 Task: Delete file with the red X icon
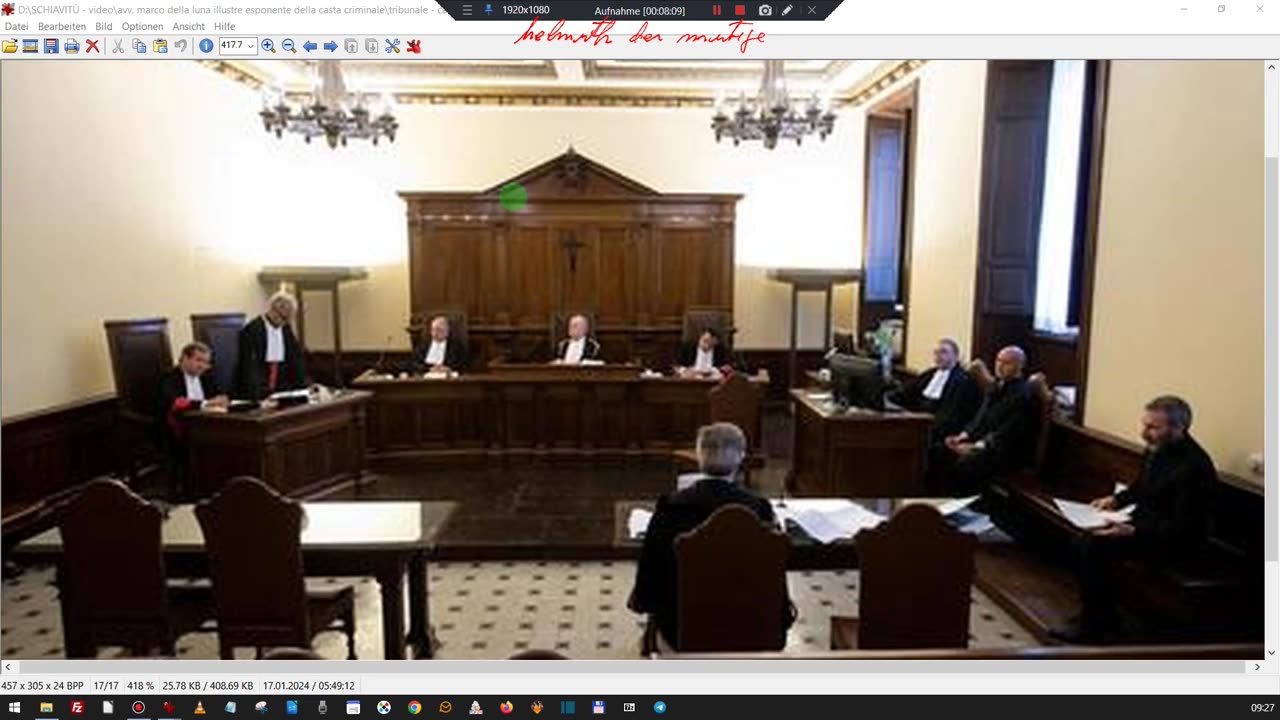92,46
